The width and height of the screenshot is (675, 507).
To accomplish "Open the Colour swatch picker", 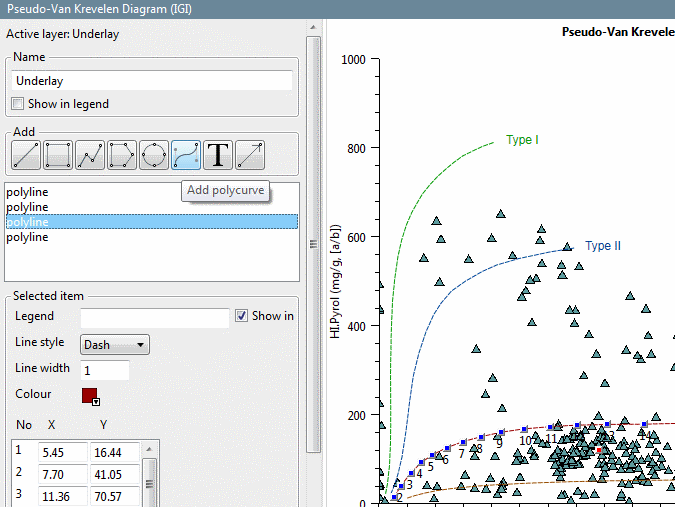I will (90, 396).
